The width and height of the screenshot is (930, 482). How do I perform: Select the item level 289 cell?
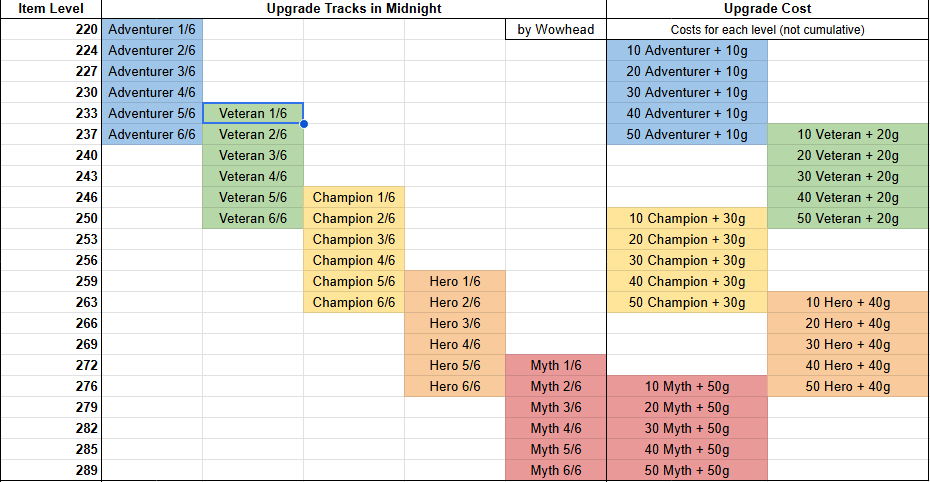click(50, 470)
